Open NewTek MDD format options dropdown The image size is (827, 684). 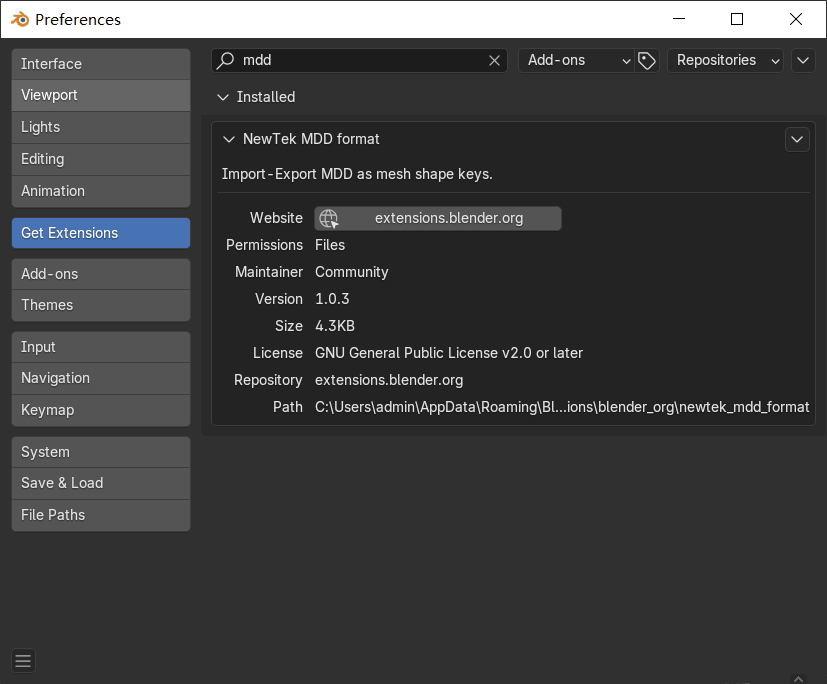point(797,140)
